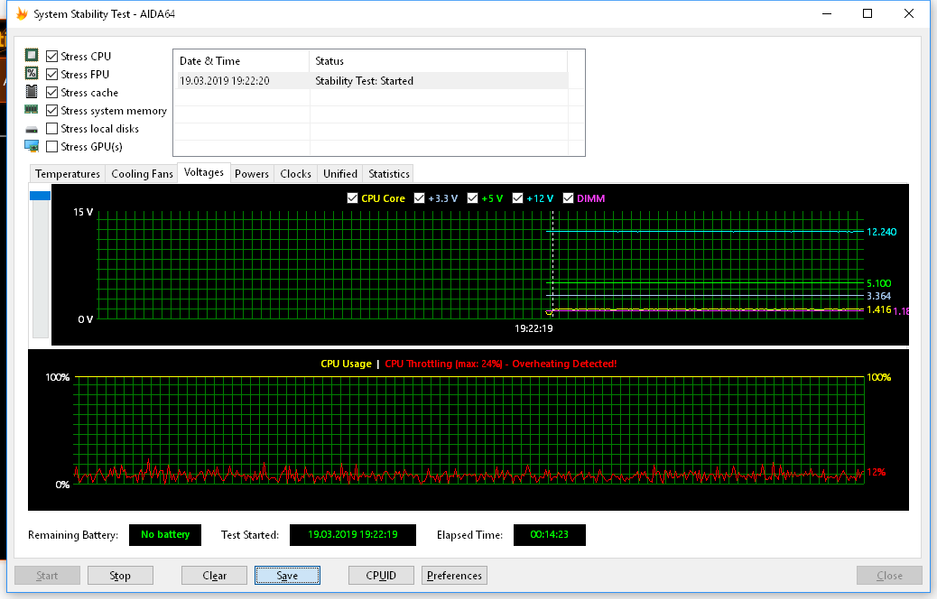
Task: Disable the Stress cache option
Action: (x=52, y=92)
